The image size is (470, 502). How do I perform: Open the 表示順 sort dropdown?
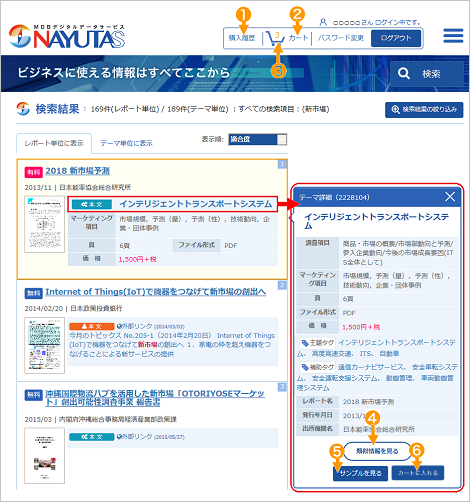point(258,139)
